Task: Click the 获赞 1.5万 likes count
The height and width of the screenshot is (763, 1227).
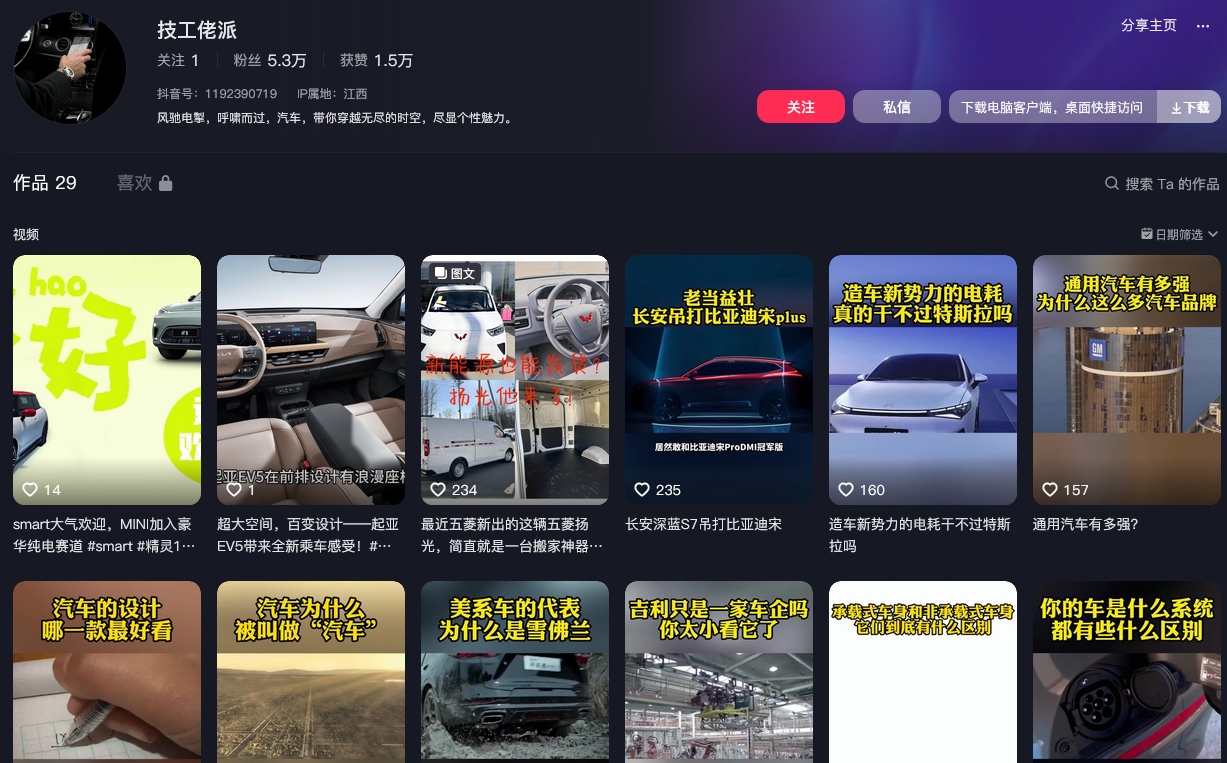Action: [376, 60]
